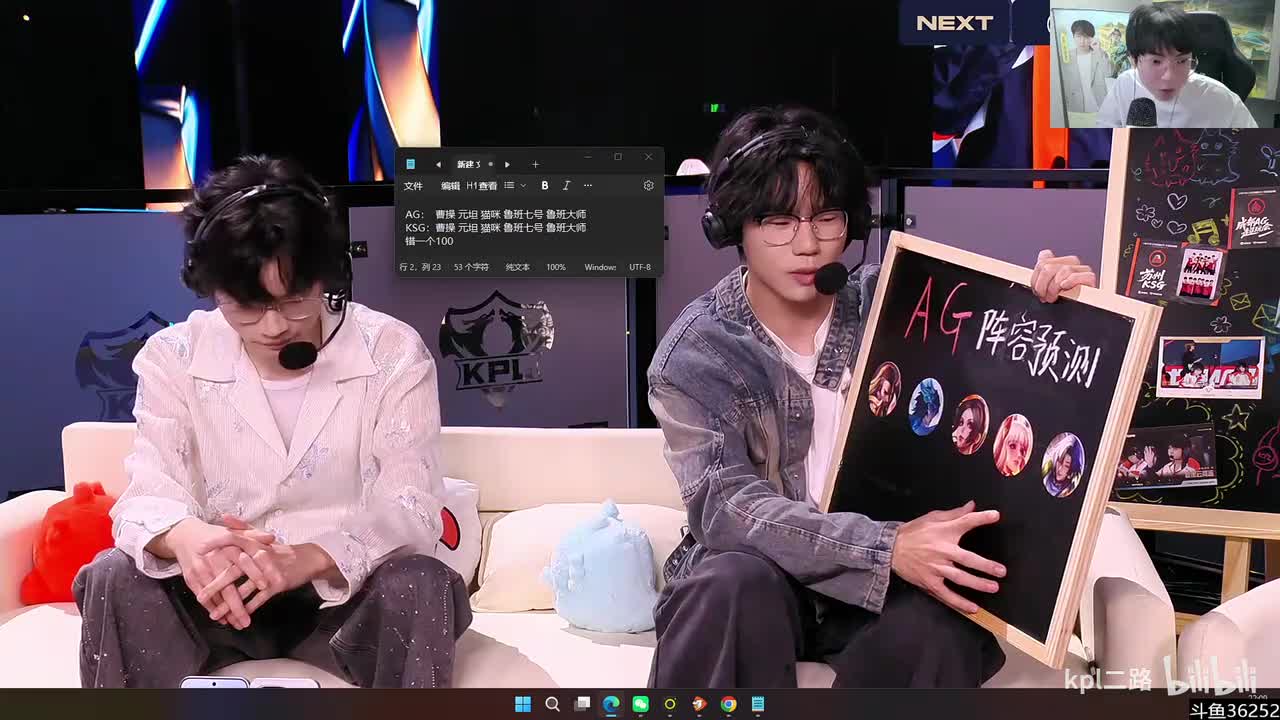Screen dimensions: 1280x720
Task: Click the 纯文本 format indicator
Action: click(x=517, y=267)
